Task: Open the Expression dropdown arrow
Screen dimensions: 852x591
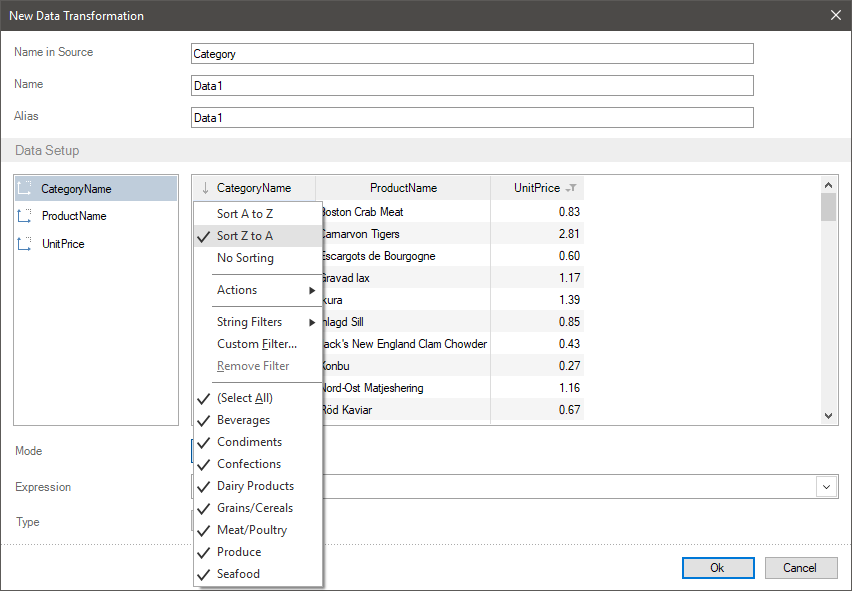Action: point(827,486)
